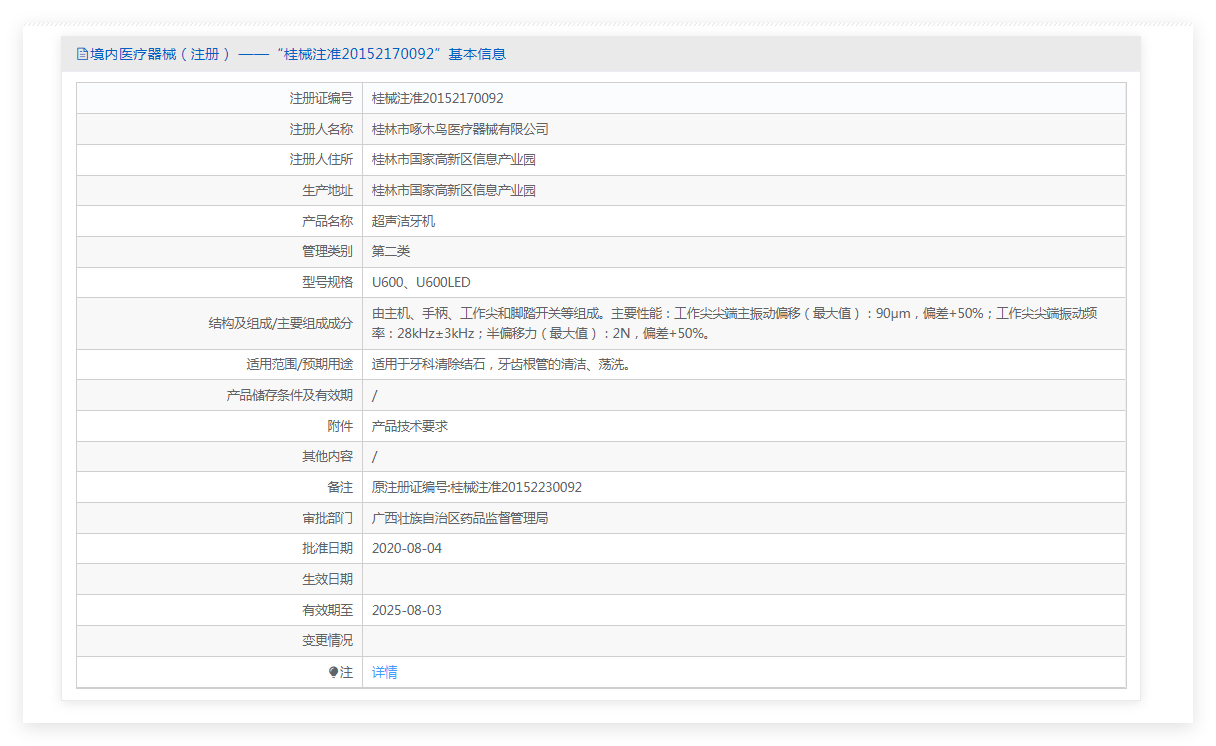1216x746 pixels.
Task: Click the 注册证编号 label cell
Action: coord(220,98)
